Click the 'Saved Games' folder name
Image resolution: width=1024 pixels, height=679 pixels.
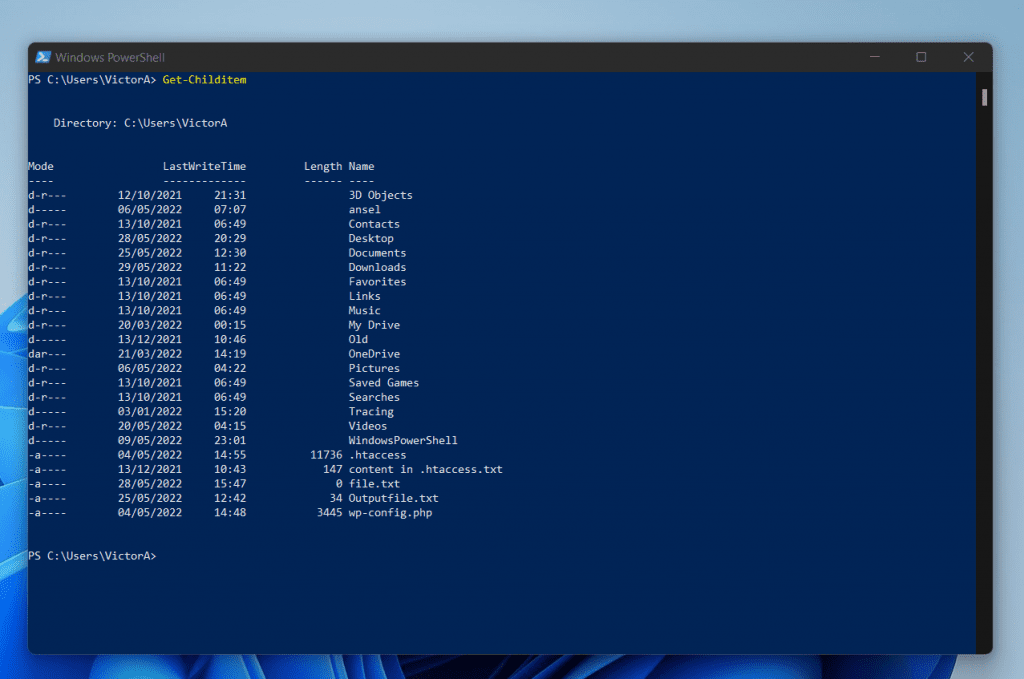[384, 383]
